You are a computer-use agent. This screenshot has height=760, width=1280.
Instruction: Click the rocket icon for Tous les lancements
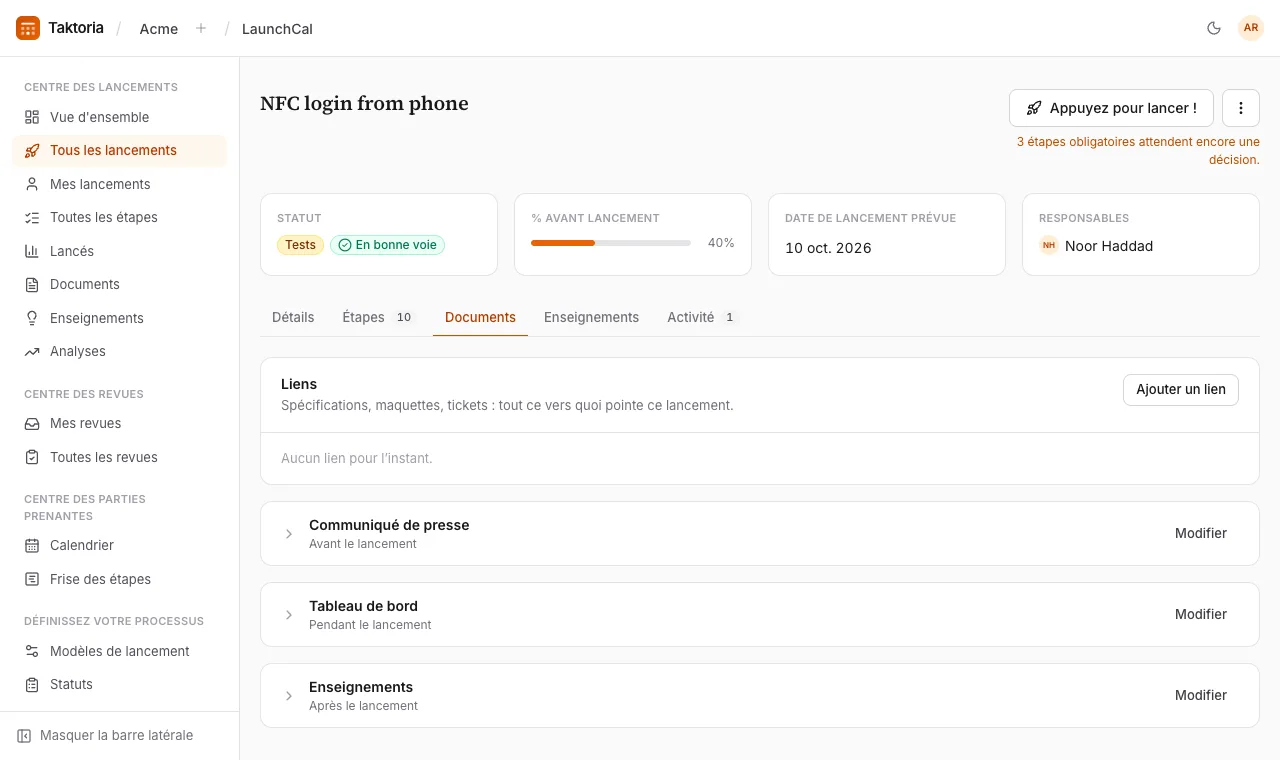pyautogui.click(x=32, y=151)
